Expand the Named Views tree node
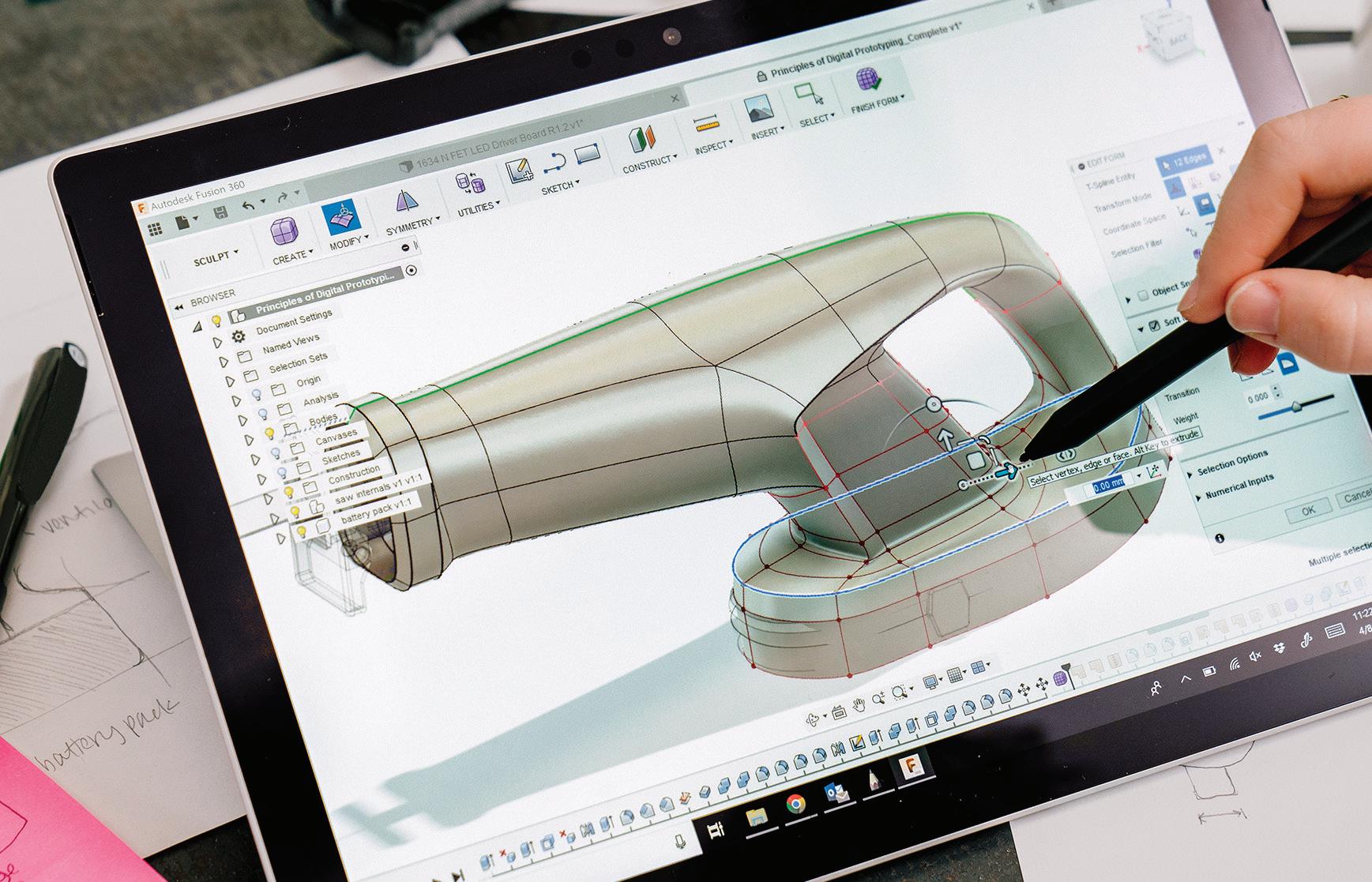Image resolution: width=1372 pixels, height=882 pixels. (x=224, y=362)
